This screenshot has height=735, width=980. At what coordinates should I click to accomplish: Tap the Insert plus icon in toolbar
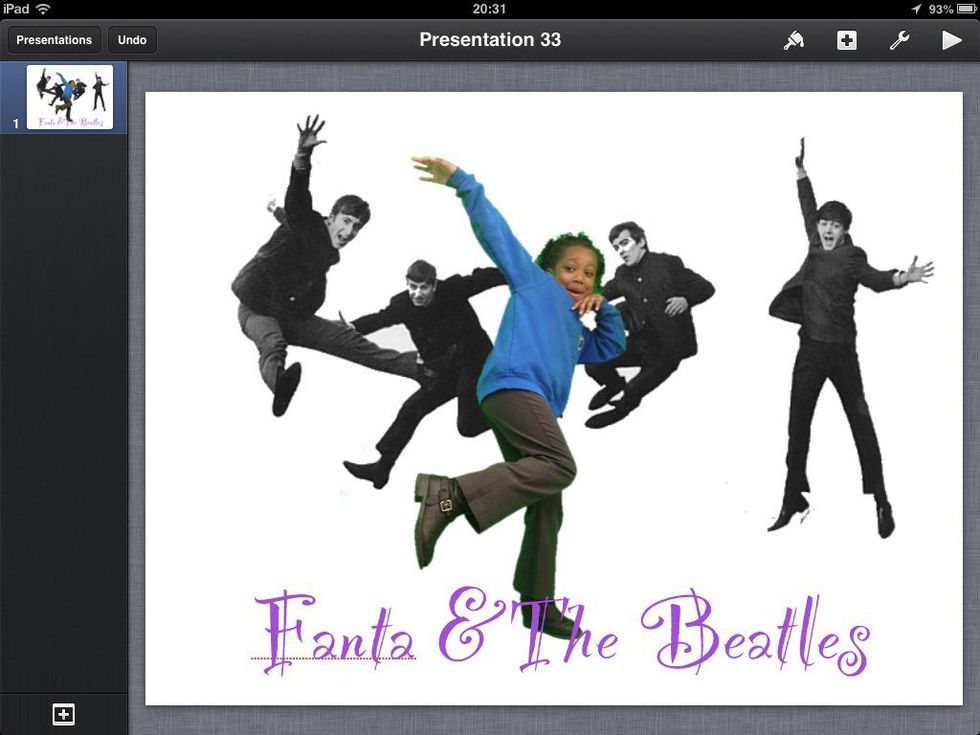pyautogui.click(x=847, y=40)
